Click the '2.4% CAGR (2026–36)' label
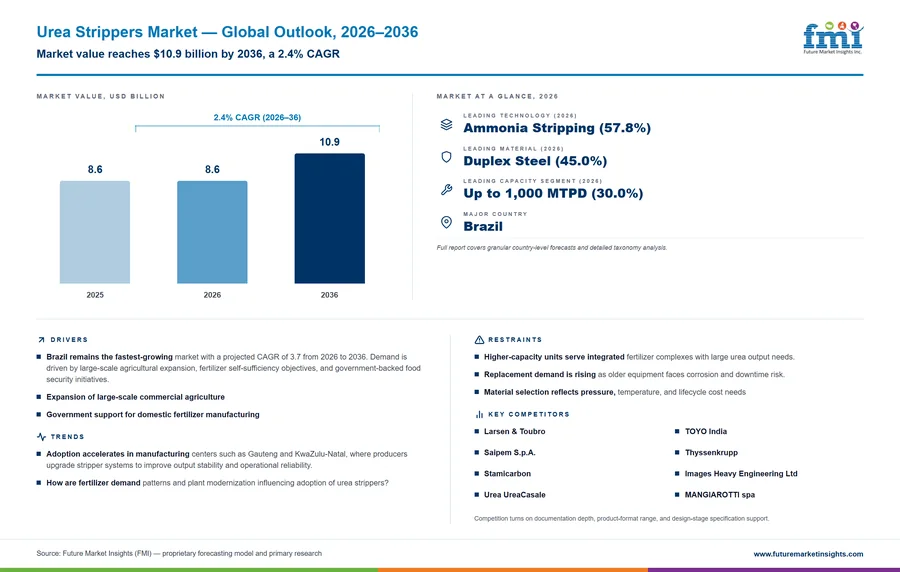Screen dimensions: 900x572 point(257,118)
